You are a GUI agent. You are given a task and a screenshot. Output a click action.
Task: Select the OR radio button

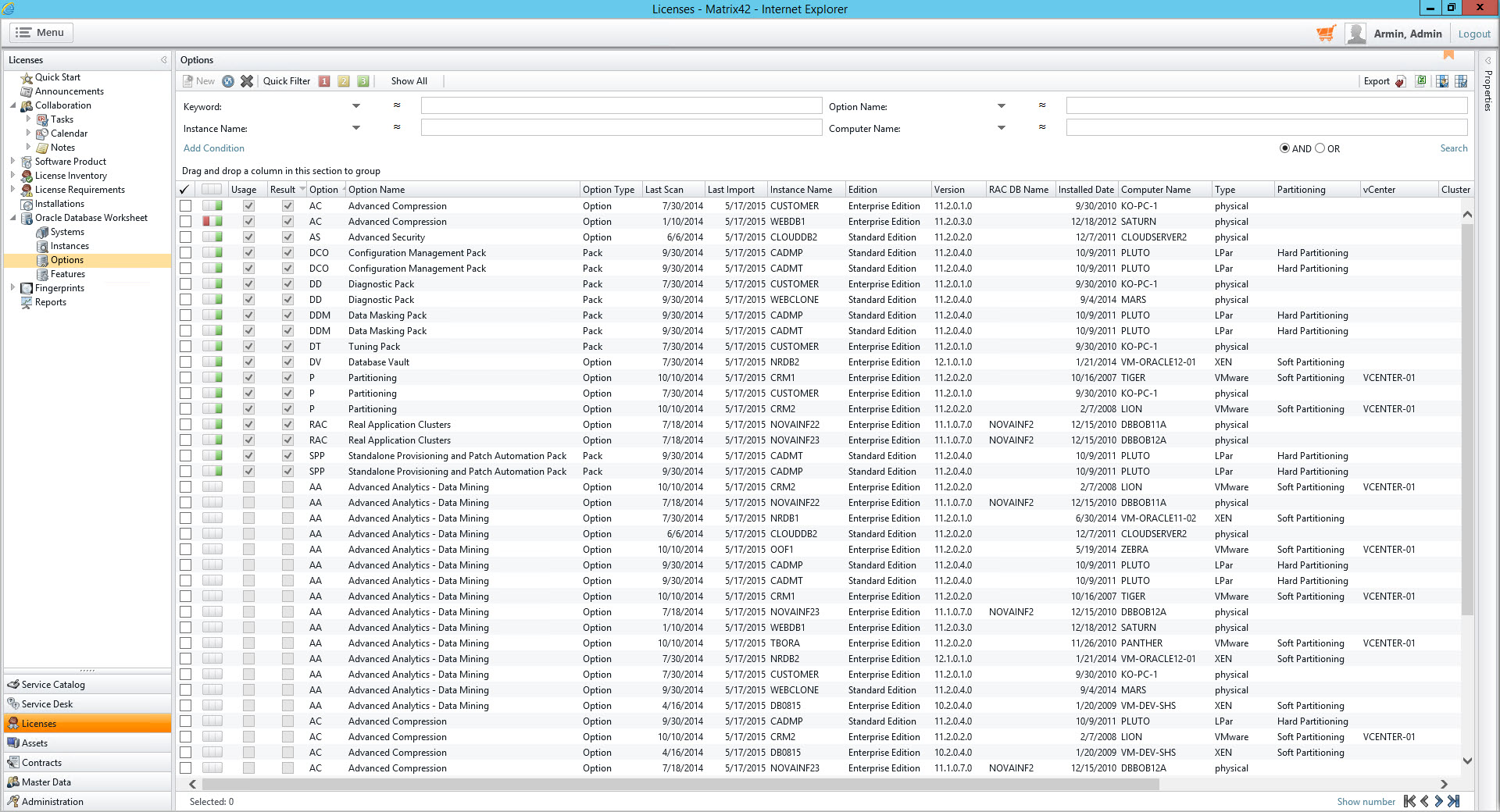coord(1321,148)
